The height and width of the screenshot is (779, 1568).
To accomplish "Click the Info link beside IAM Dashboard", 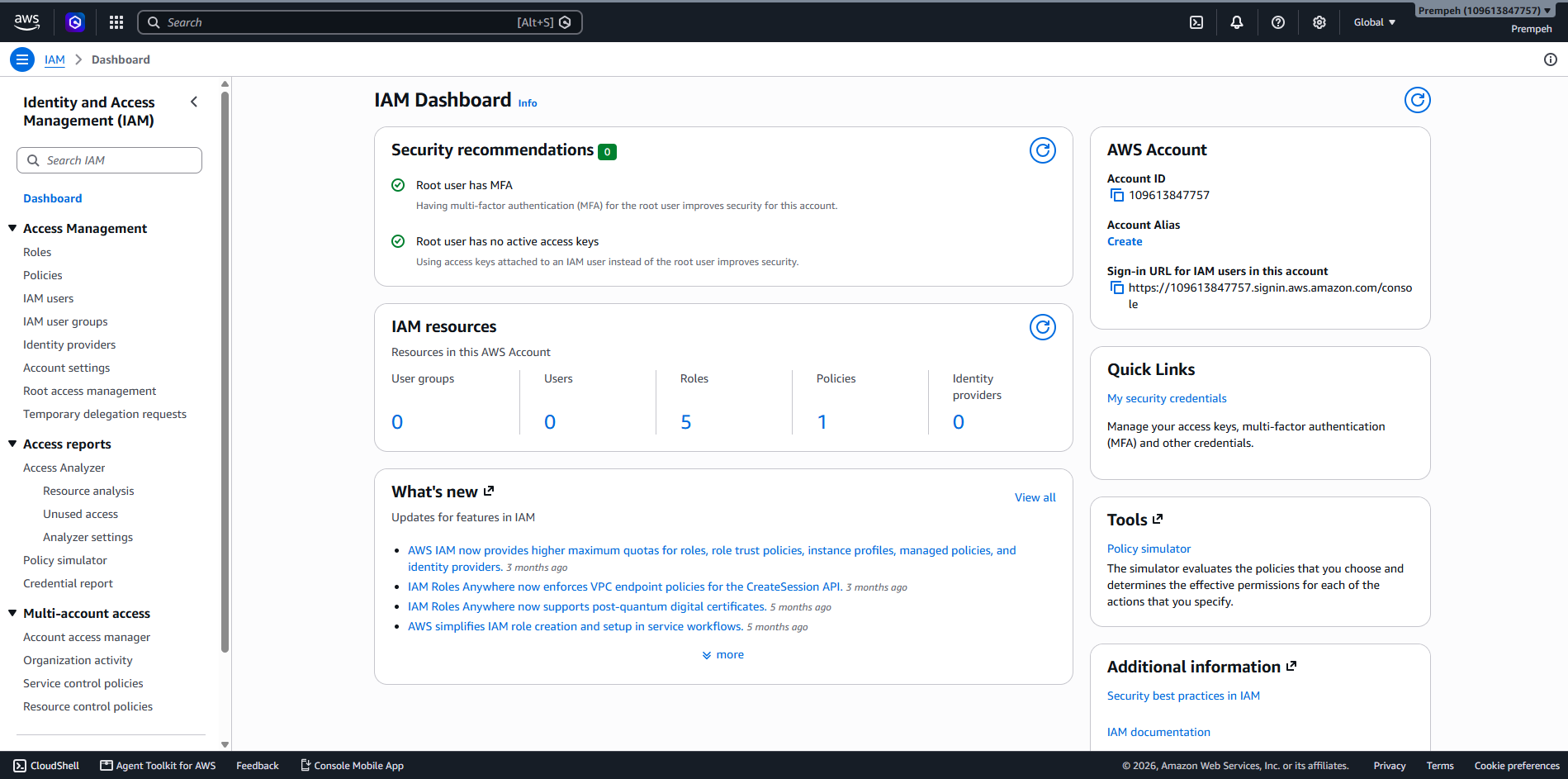I will coord(528,103).
